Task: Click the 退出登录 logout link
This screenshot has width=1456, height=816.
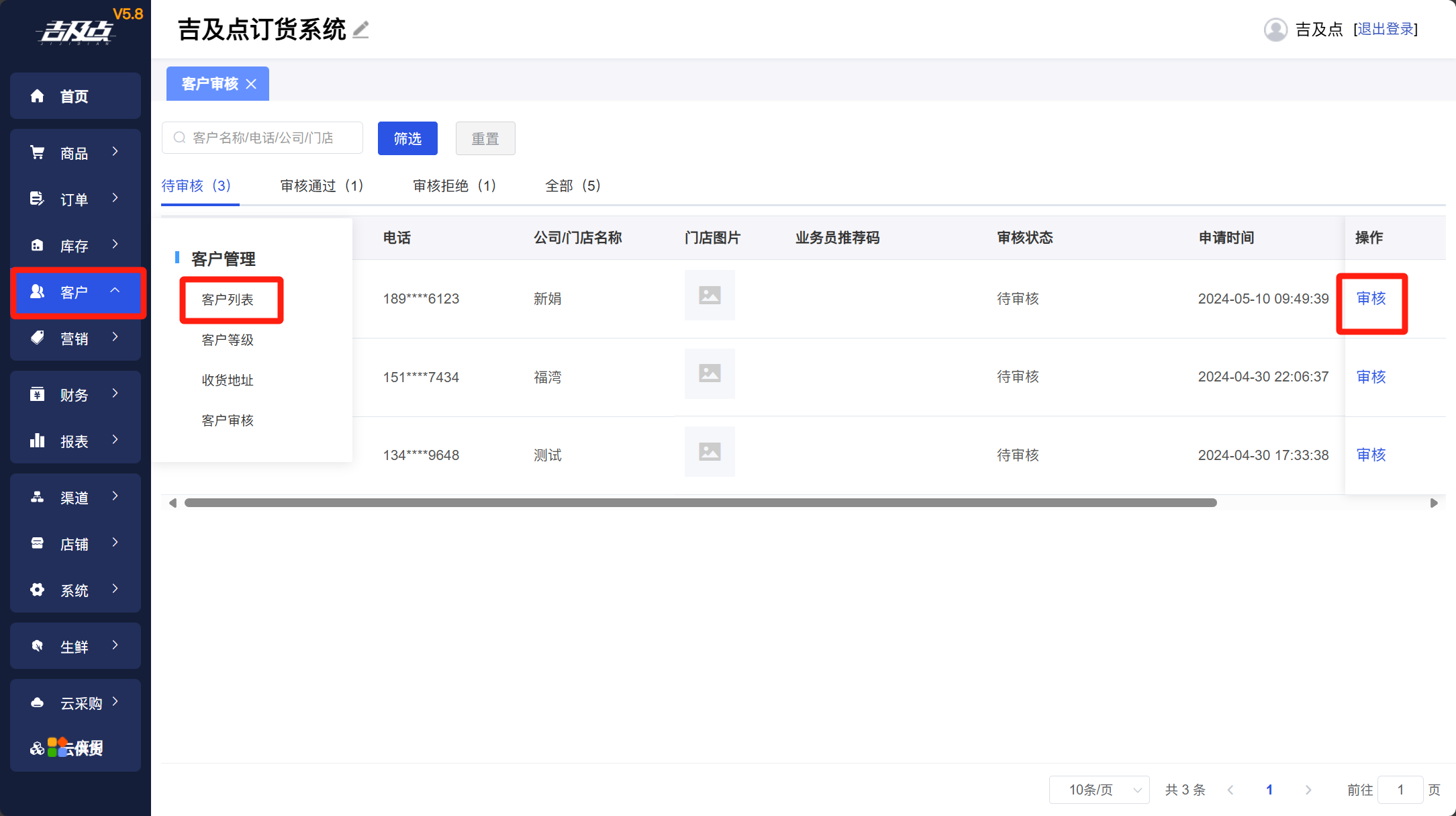Action: (1386, 30)
